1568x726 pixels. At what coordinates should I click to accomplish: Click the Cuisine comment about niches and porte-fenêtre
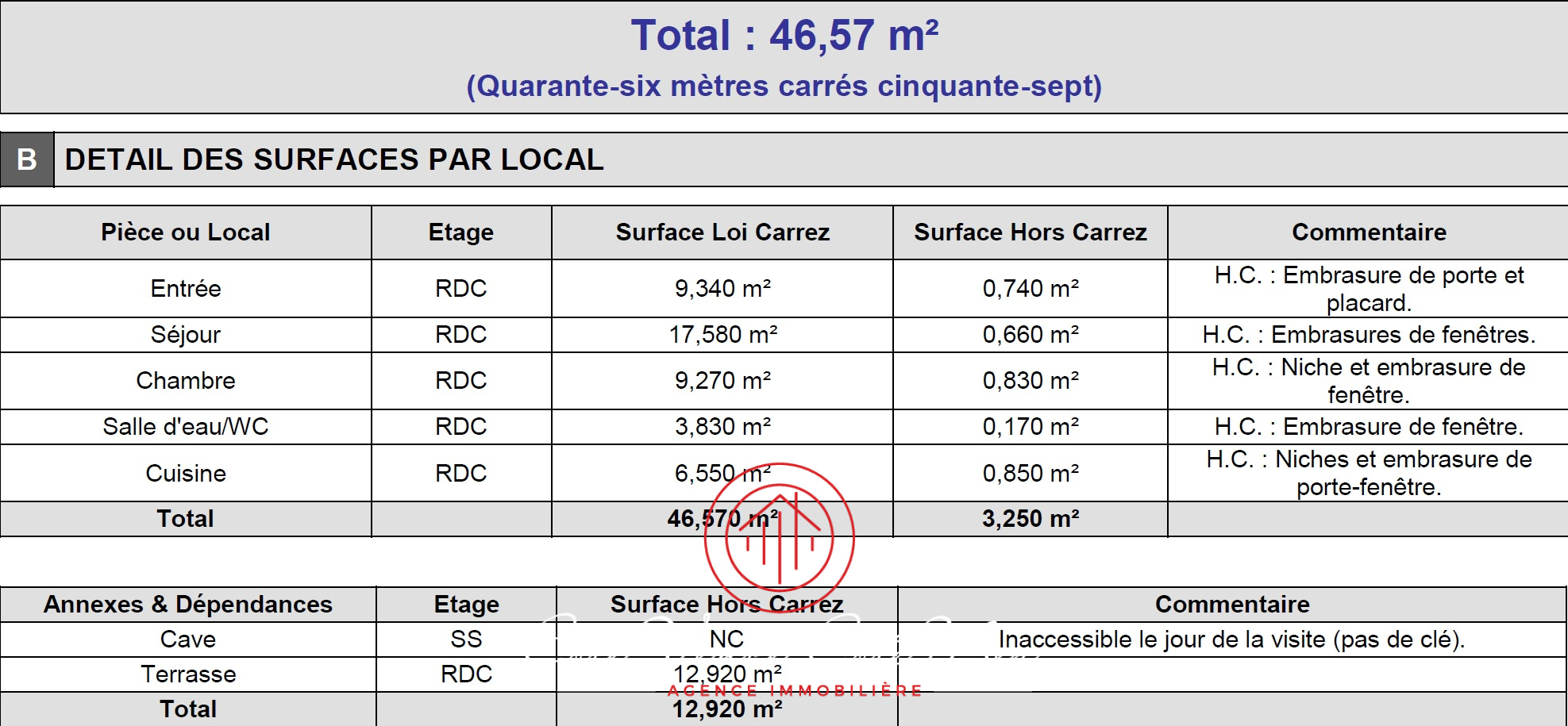click(x=1368, y=473)
